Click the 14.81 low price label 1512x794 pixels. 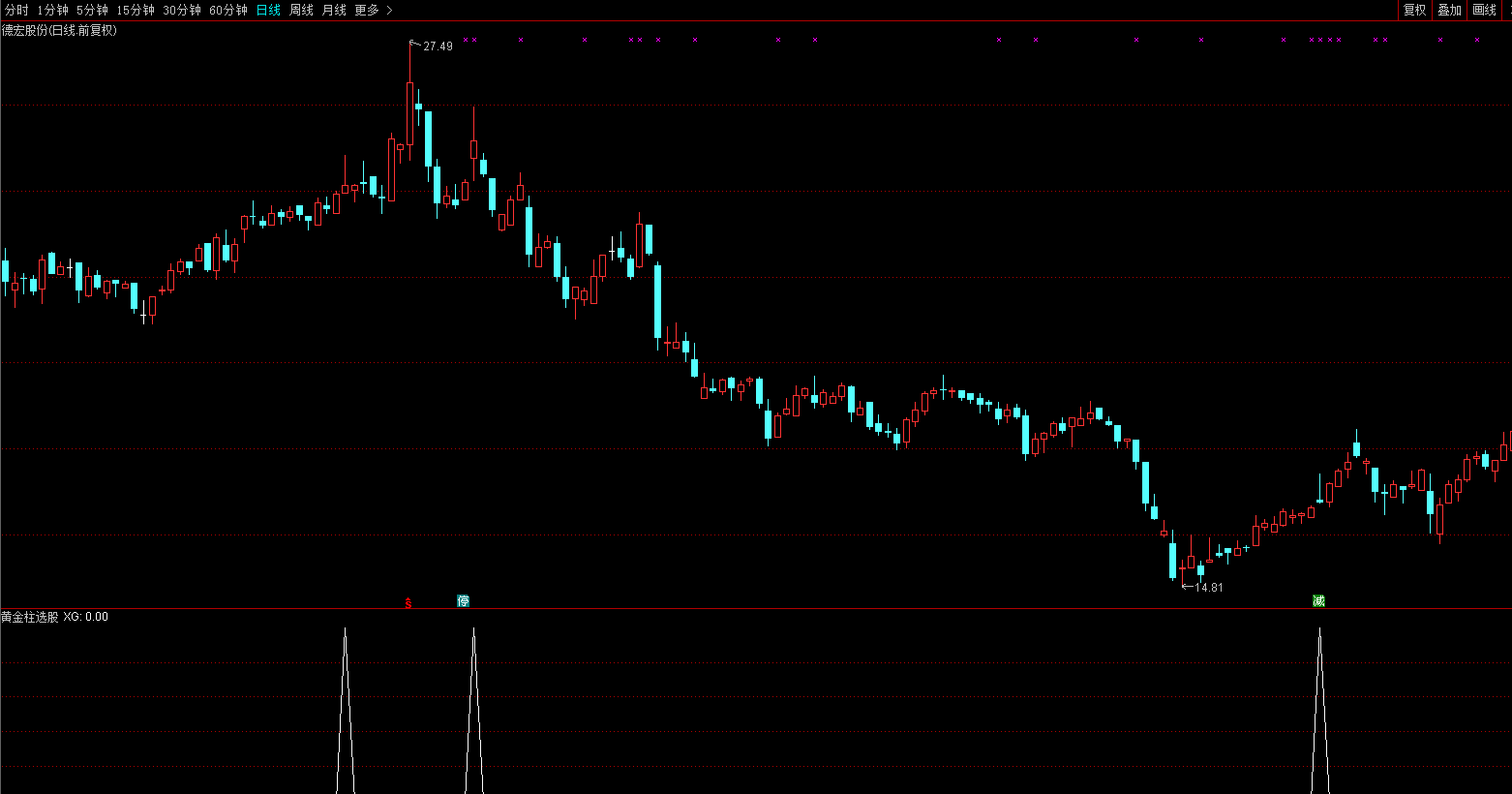[x=1209, y=587]
